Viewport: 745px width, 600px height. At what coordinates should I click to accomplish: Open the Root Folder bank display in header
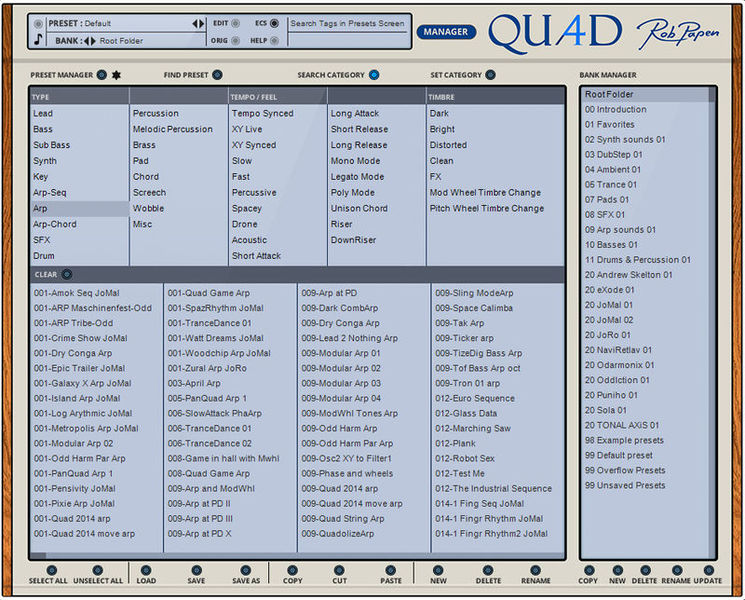tap(121, 41)
